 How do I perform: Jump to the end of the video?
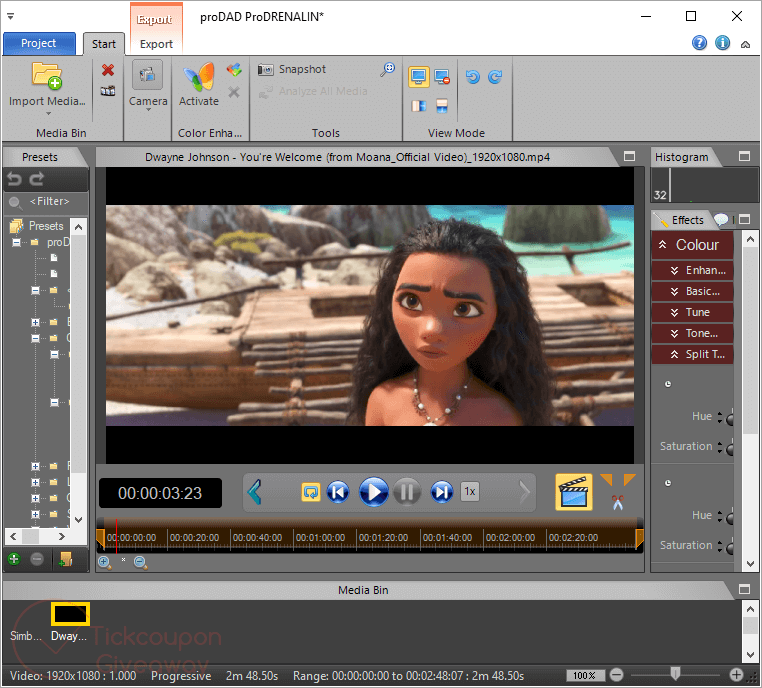pyautogui.click(x=442, y=492)
